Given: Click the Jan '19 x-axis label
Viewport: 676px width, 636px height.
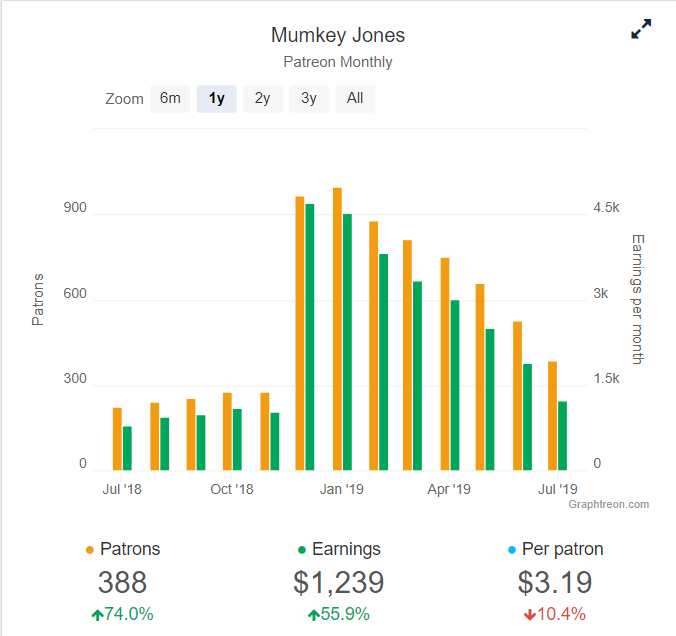Looking at the screenshot, I should pos(341,489).
